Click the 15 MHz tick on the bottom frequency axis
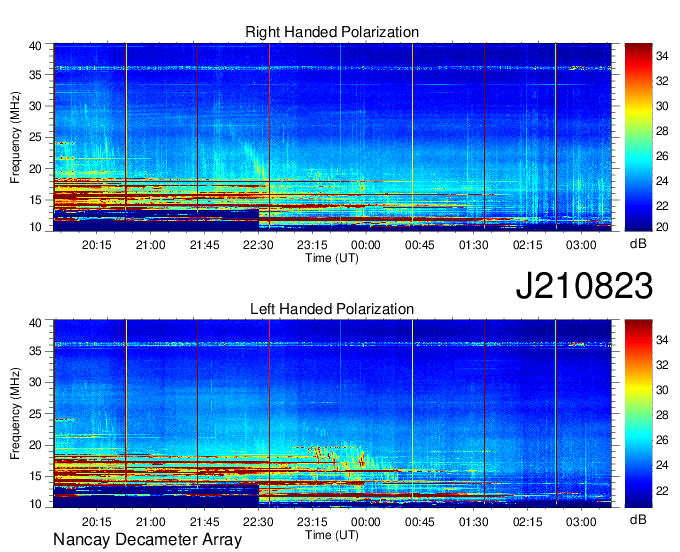Image resolution: width=680 pixels, height=552 pixels. [x=35, y=477]
